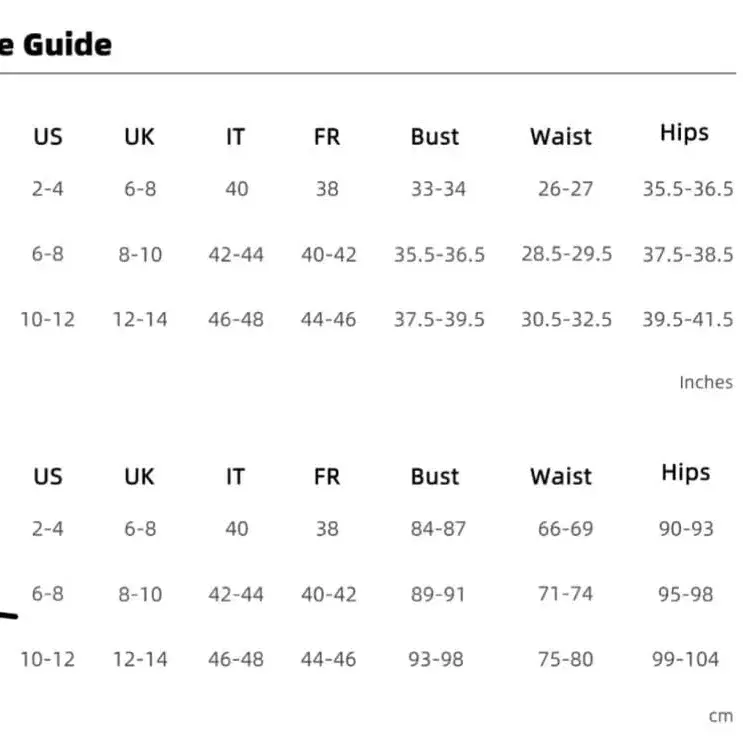The height and width of the screenshot is (743, 743).
Task: Click the cm unit label
Action: point(720,716)
